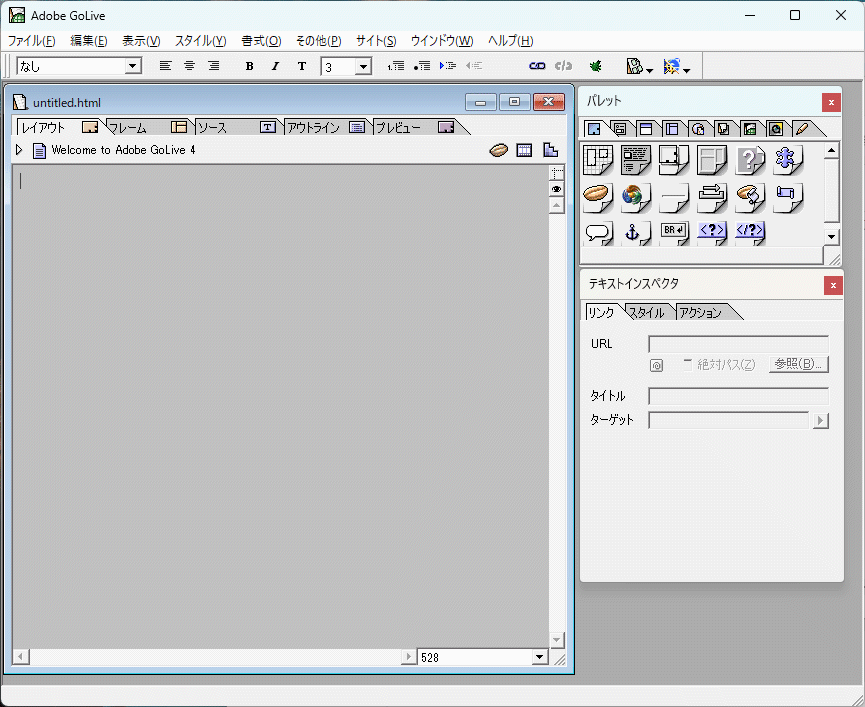Open the スタイル menu in menu bar
Screen dimensions: 865x707
[x=200, y=41]
